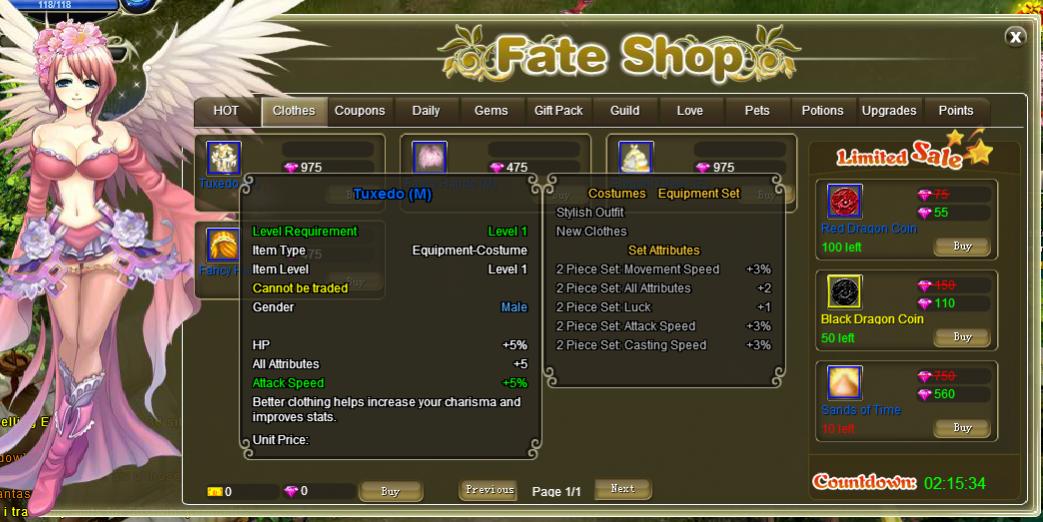
Task: Click the Red Dragon Coin icon
Action: [845, 201]
